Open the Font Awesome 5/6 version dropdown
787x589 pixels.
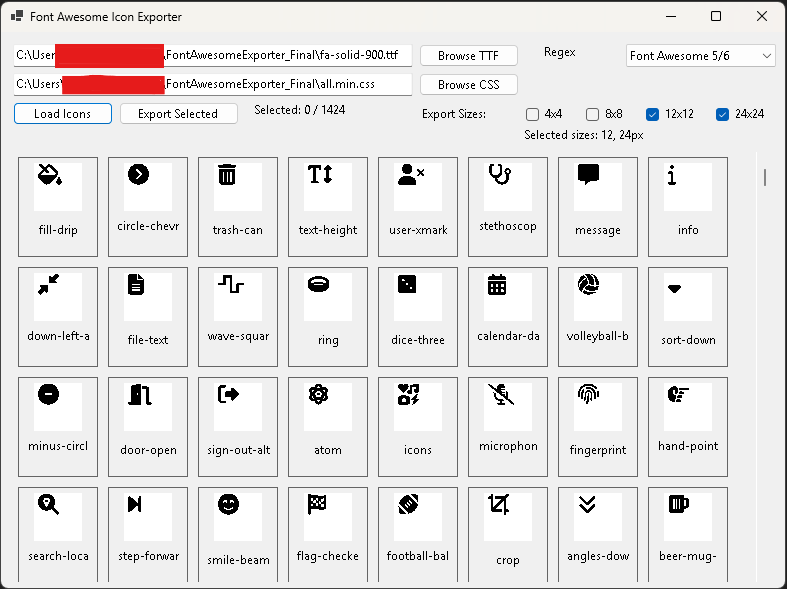(x=700, y=56)
